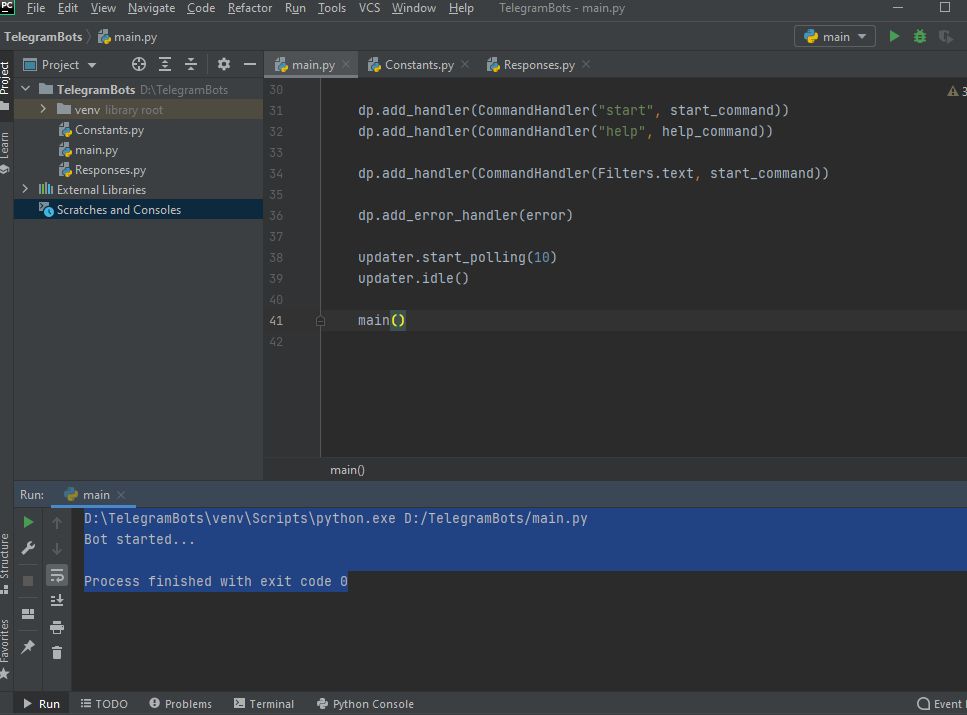Collapse all items in Project panel
Screen dimensions: 967x715
point(191,64)
